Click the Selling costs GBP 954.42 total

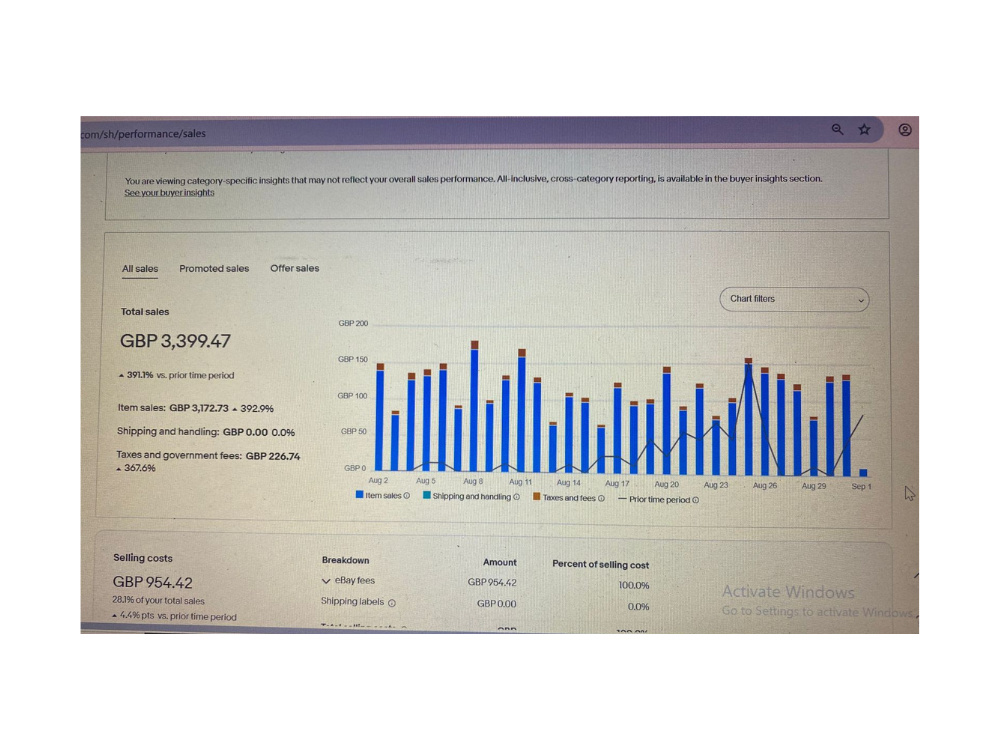[152, 582]
